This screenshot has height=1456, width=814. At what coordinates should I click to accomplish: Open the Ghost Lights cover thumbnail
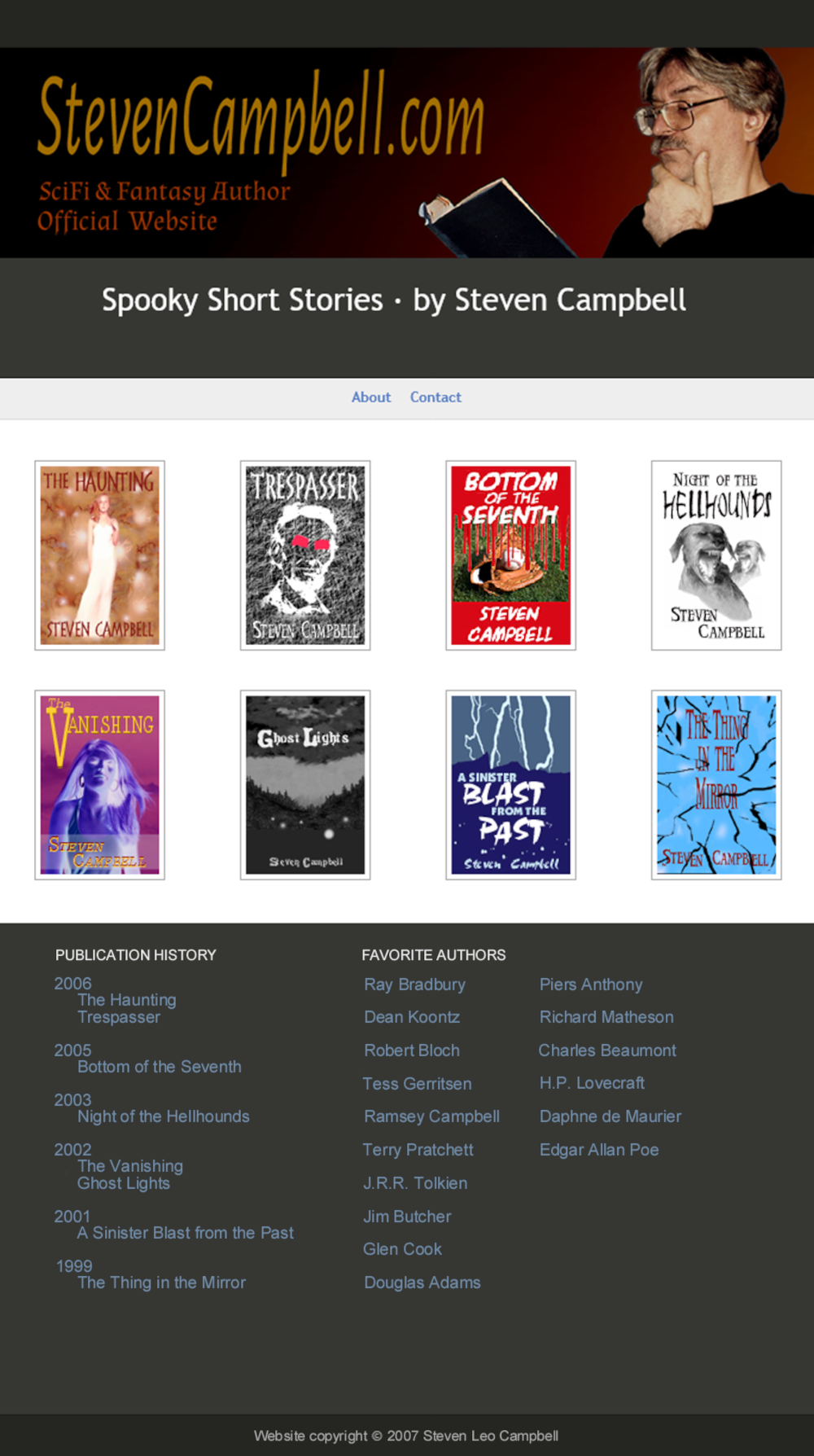coord(305,785)
